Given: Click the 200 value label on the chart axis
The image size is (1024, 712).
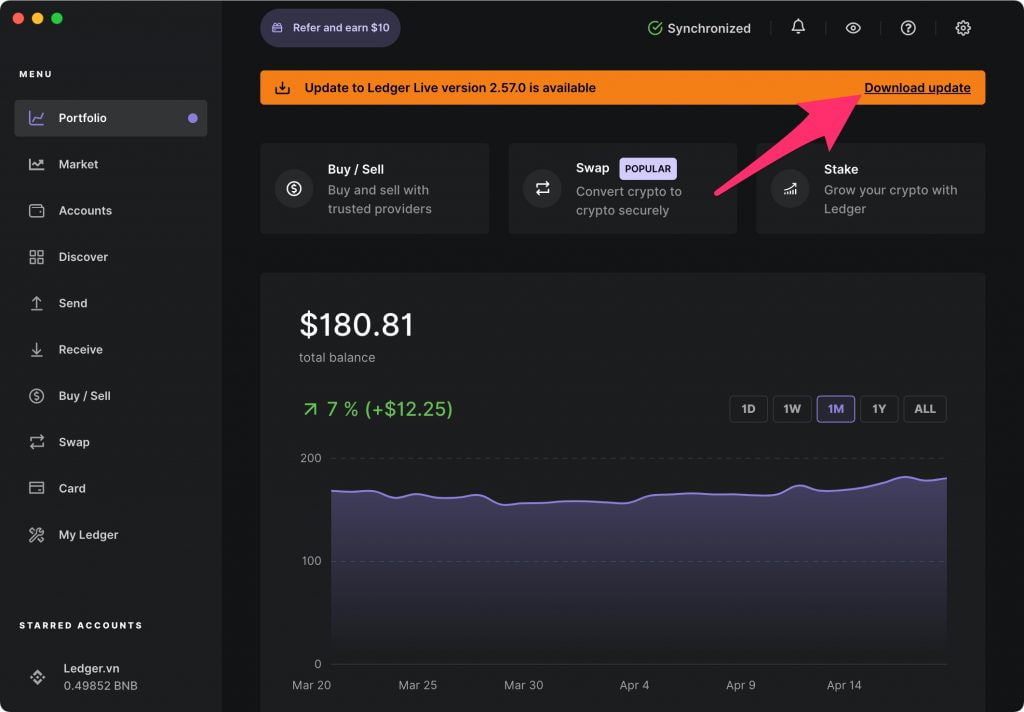Looking at the screenshot, I should [311, 458].
